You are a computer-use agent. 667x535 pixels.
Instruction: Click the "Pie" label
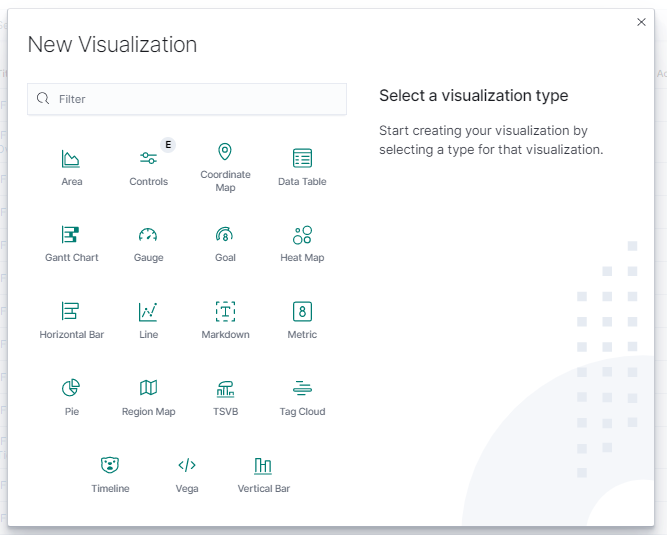[71, 412]
